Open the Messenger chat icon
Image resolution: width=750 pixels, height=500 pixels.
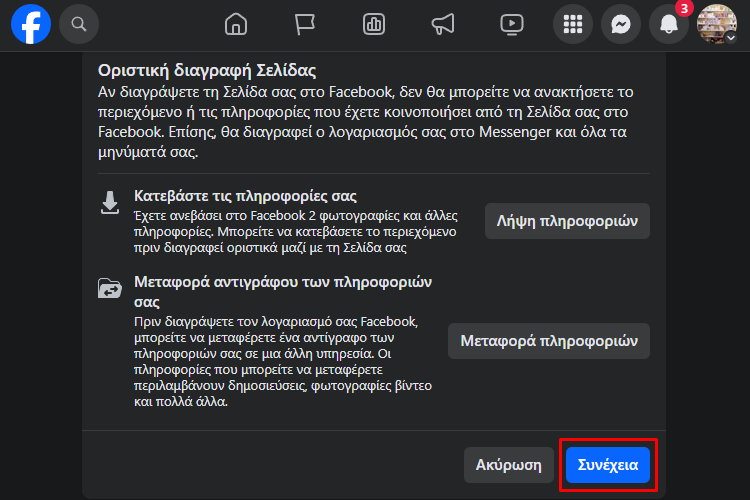[621, 24]
